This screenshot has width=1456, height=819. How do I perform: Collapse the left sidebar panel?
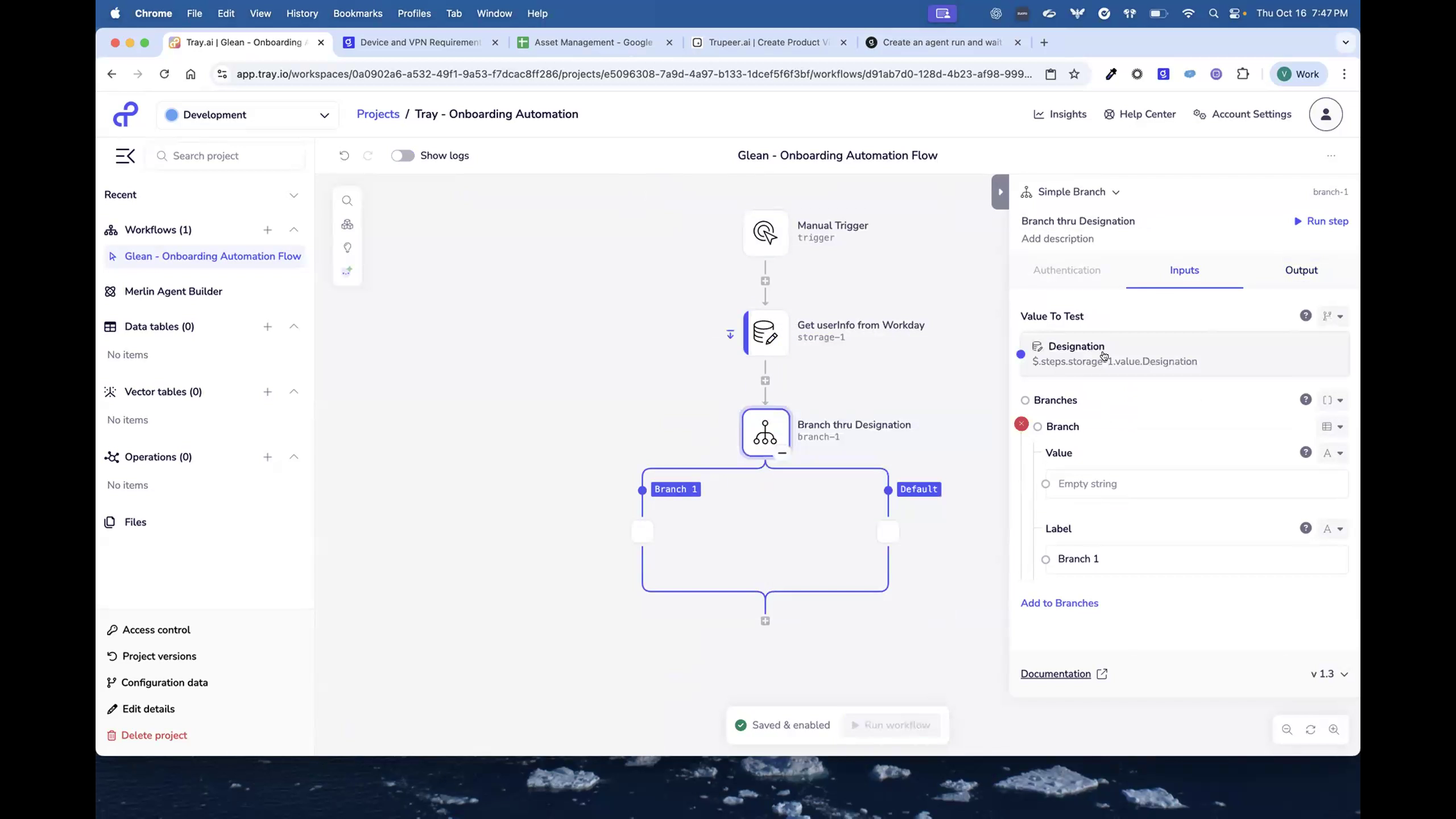pos(125,156)
